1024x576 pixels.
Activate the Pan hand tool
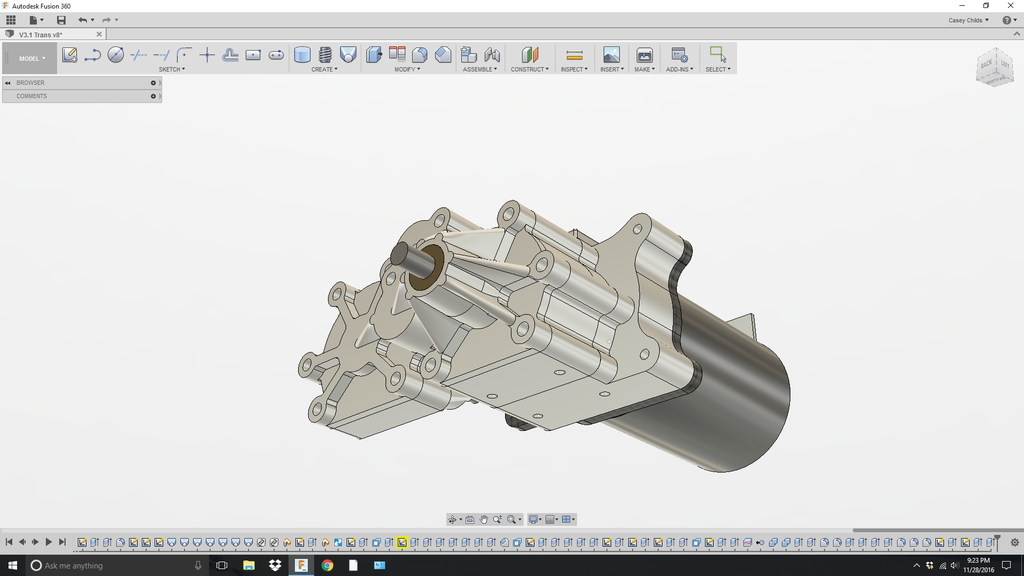483,520
